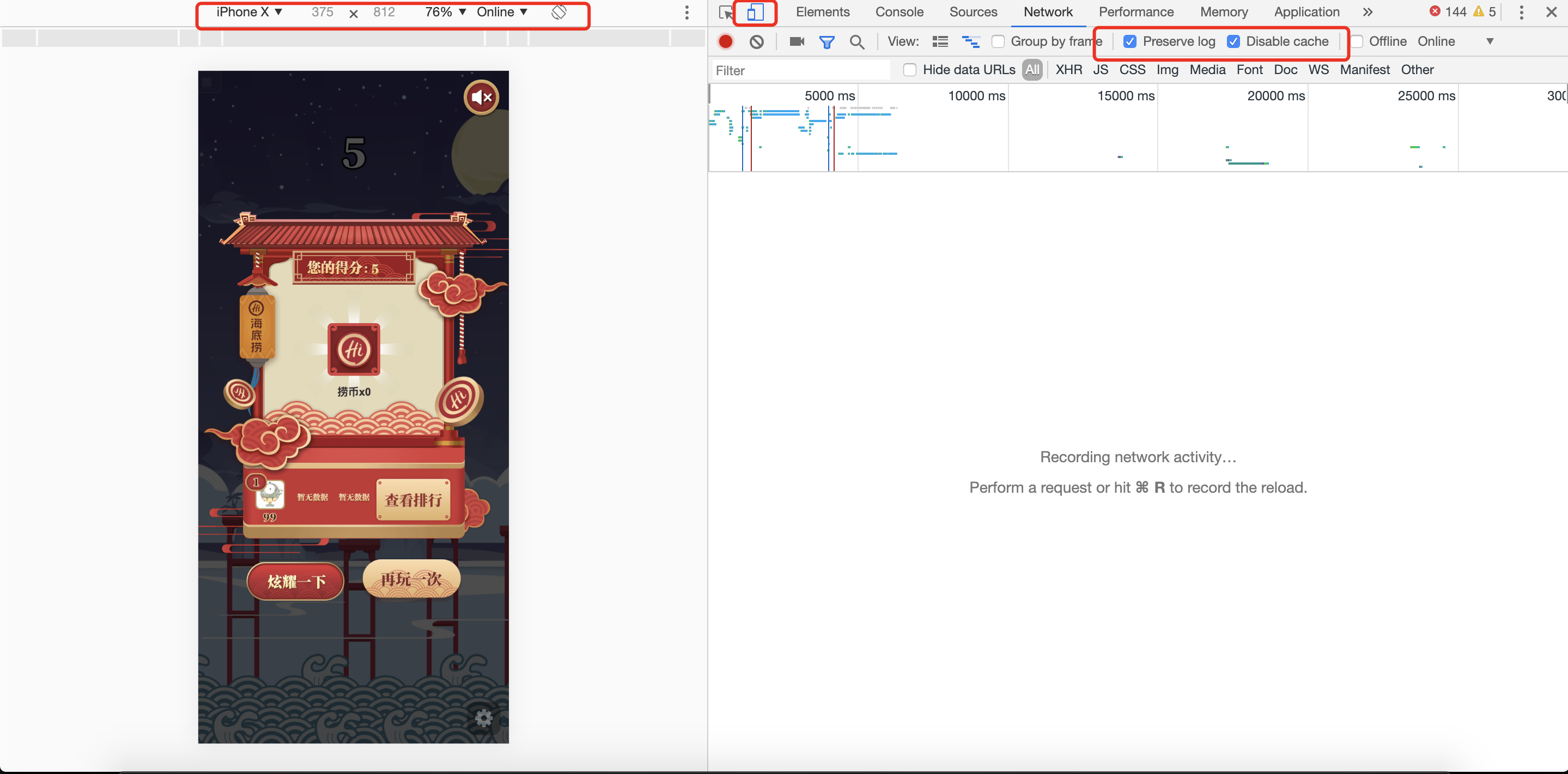Clear the network log
This screenshot has height=774, width=1568.
[757, 41]
